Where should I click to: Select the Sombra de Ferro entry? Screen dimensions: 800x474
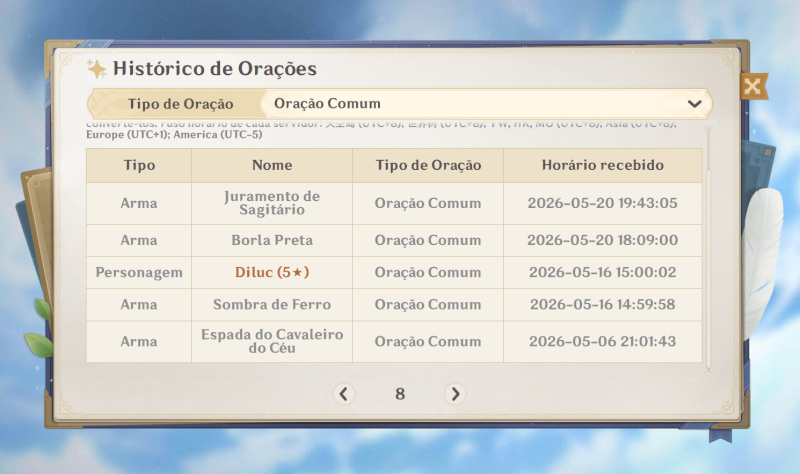[272, 305]
